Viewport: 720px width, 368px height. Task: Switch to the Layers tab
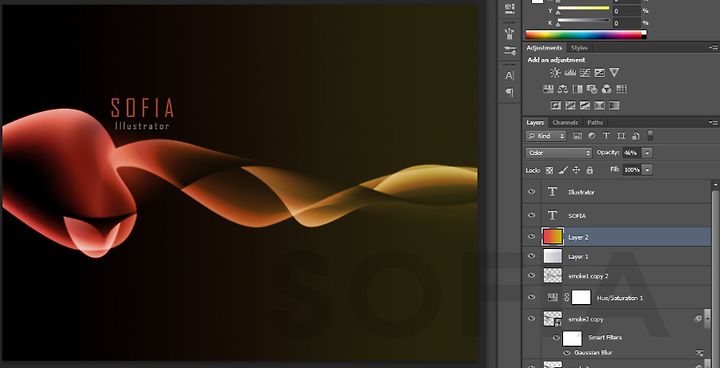535,123
